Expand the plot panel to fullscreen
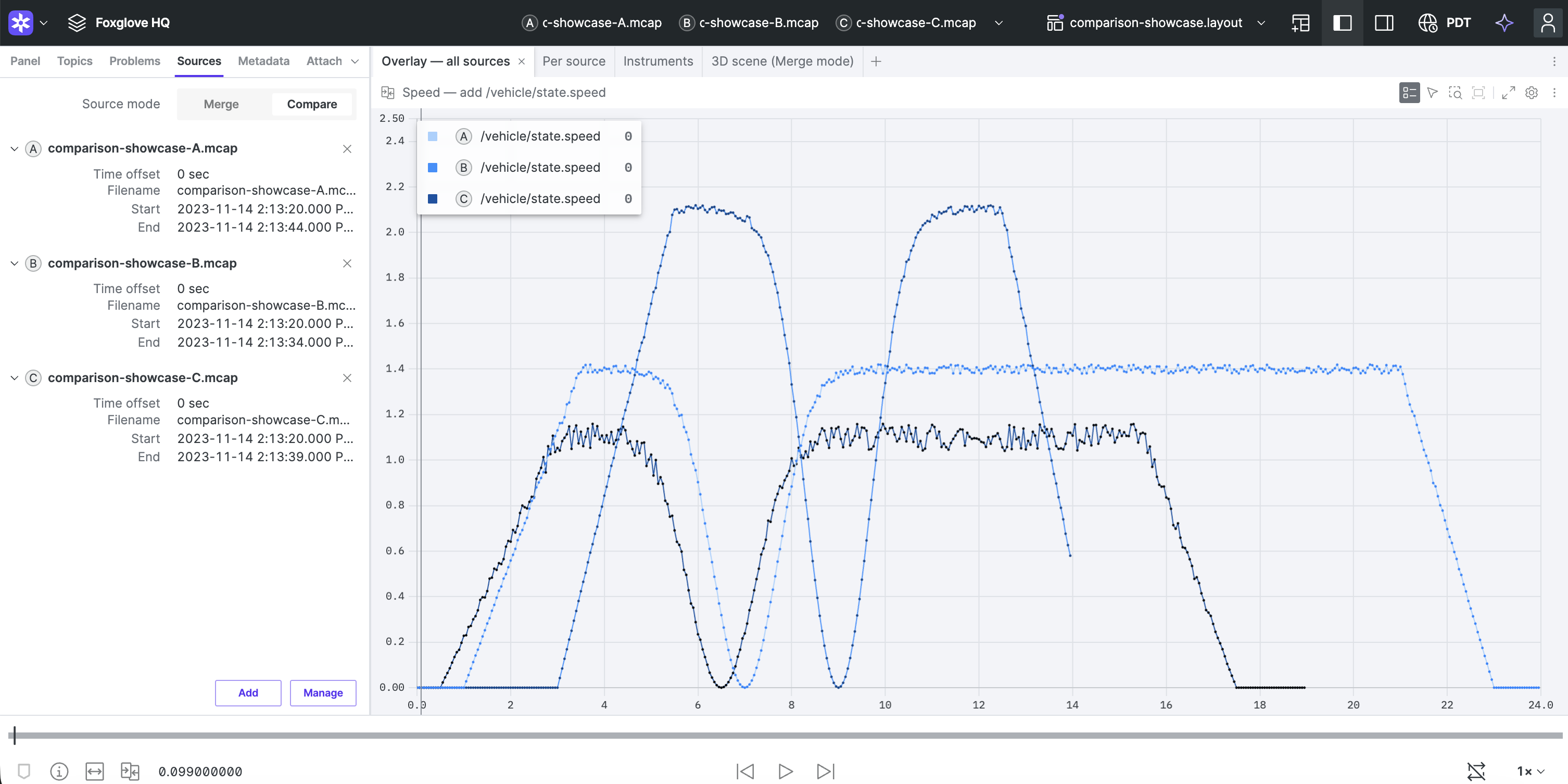The width and height of the screenshot is (1568, 784). 1508,93
